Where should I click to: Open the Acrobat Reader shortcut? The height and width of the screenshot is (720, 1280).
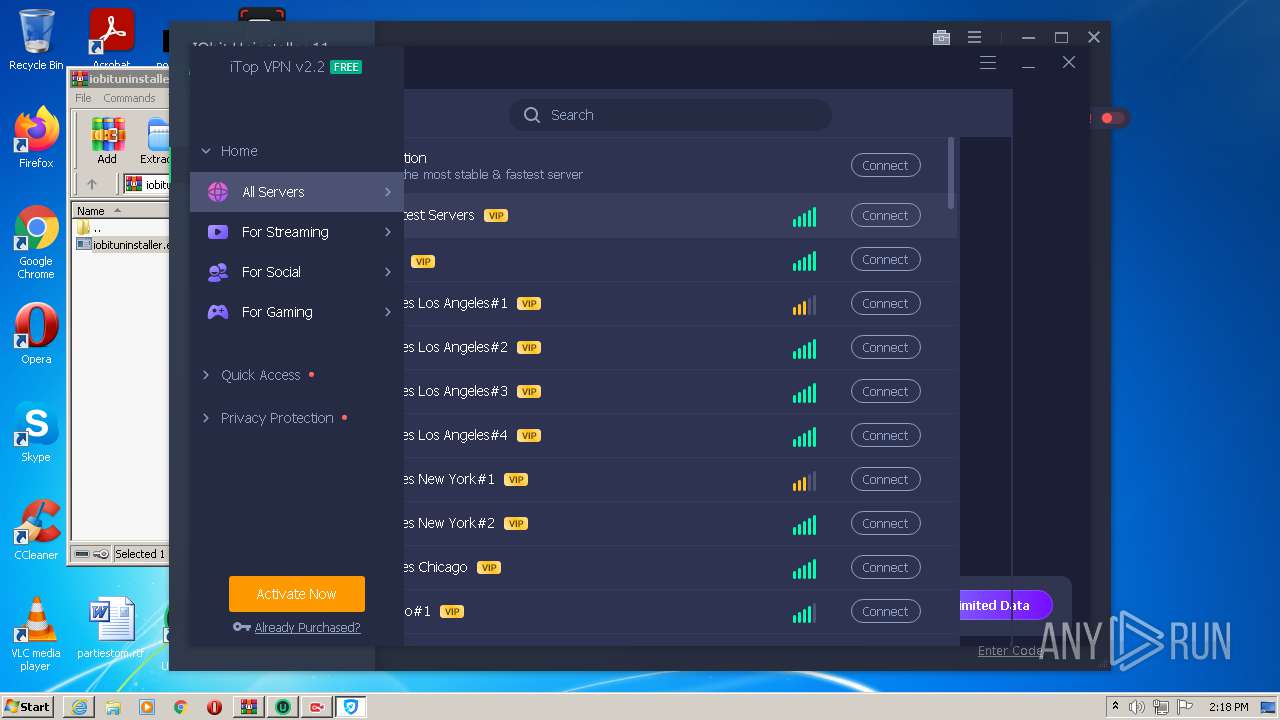pyautogui.click(x=112, y=40)
